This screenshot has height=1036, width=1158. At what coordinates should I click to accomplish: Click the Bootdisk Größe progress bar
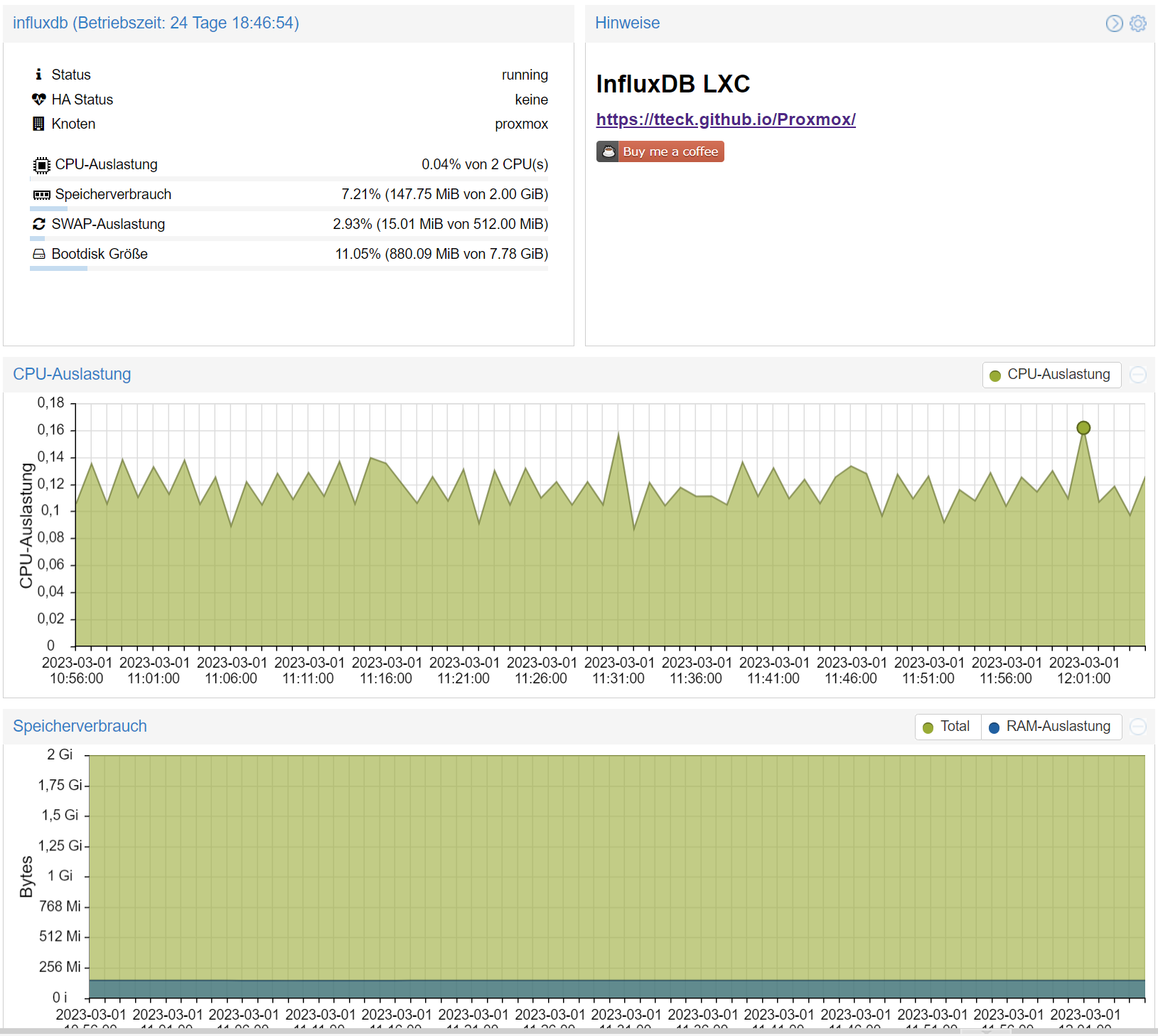(x=289, y=268)
